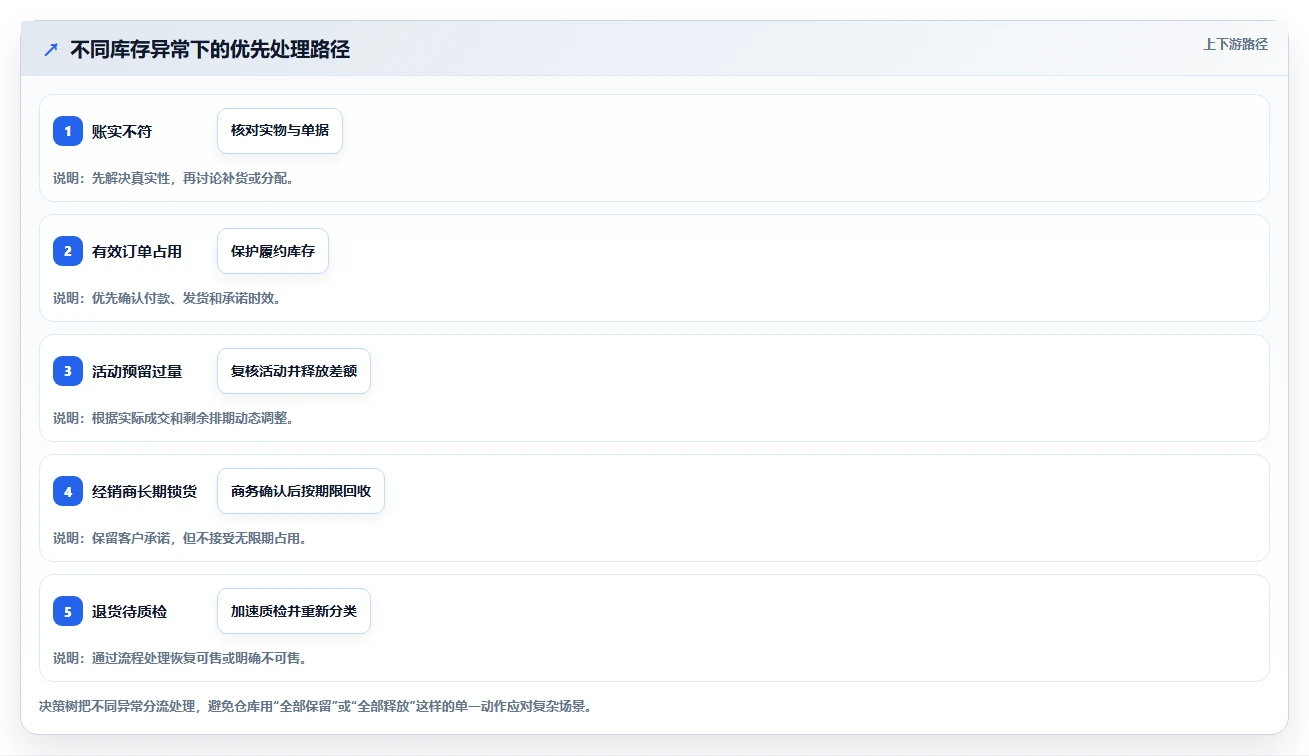Click the number 4 badge for 经销商长期锁货
Viewport: 1309px width, 756px height.
pyautogui.click(x=68, y=491)
